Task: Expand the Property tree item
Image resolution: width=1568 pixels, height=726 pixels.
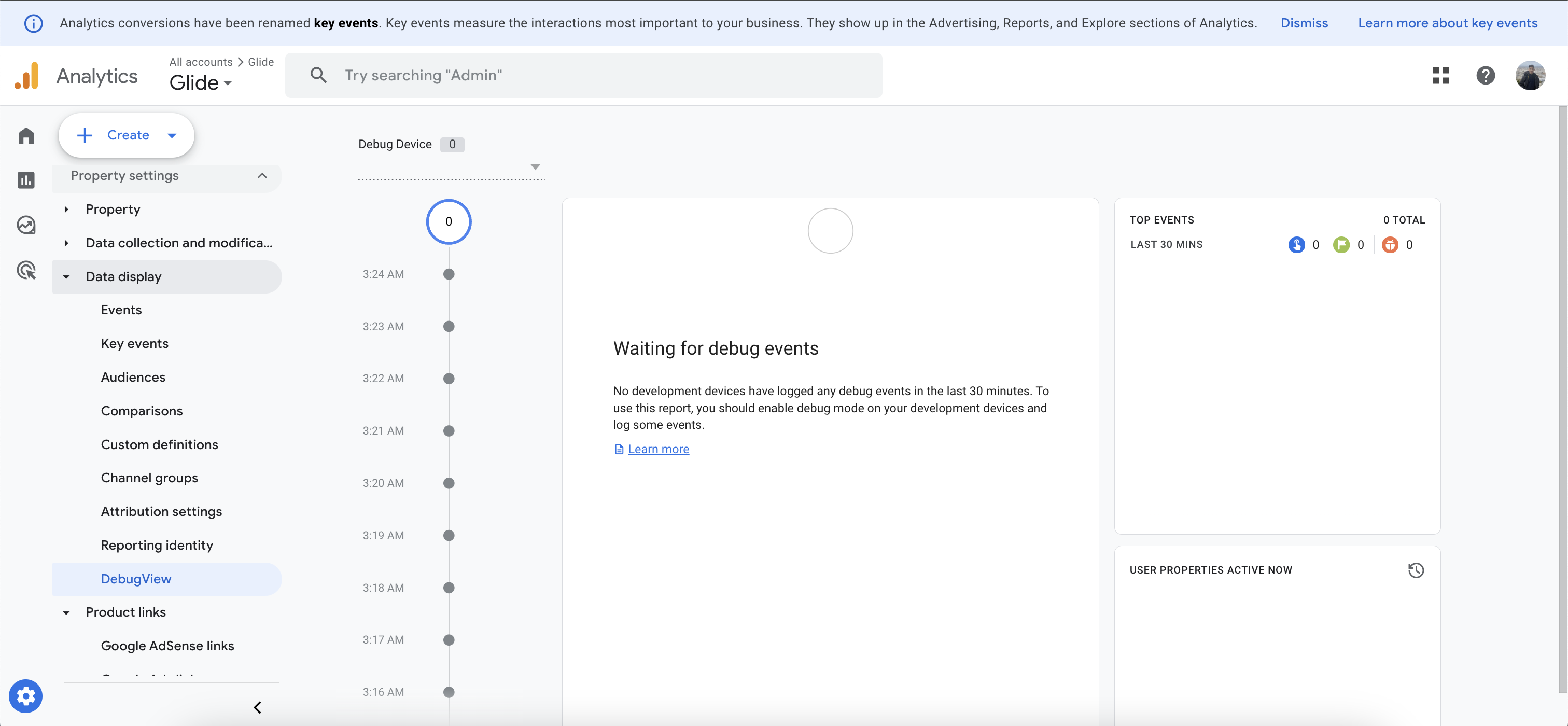Action: point(66,210)
